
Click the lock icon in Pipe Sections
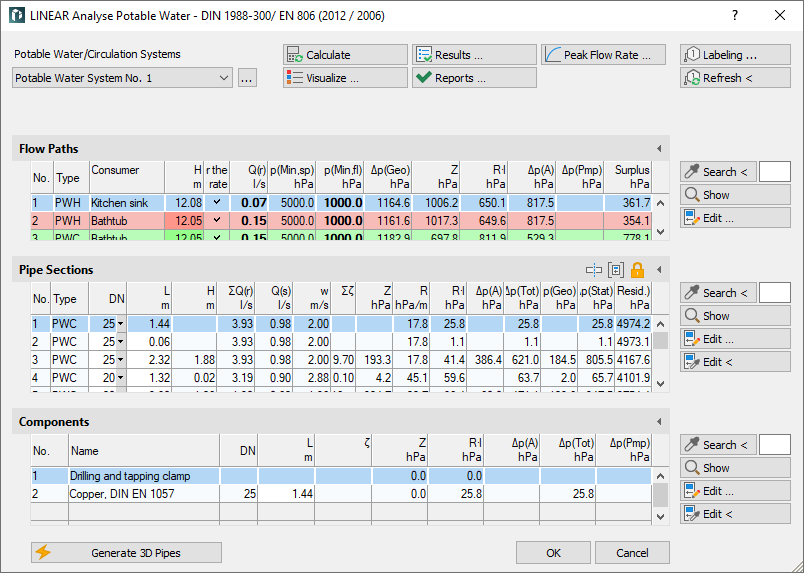(637, 270)
